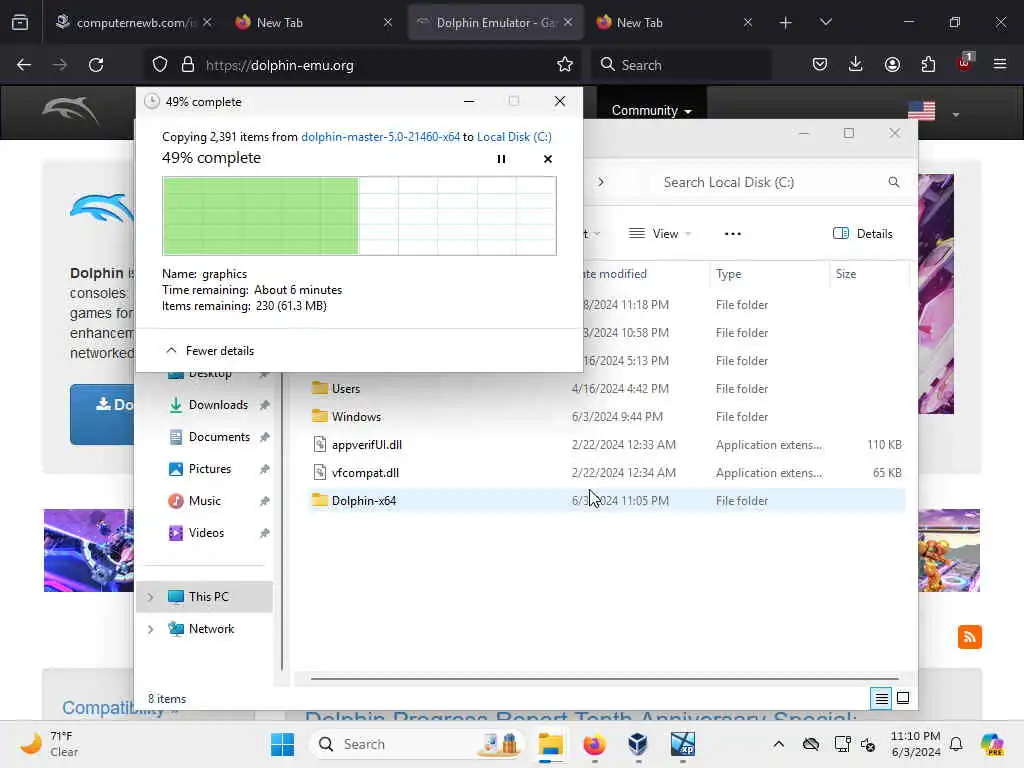Screen dimensions: 1024x768
Task: Select the appverifUI.dll file
Action: pyautogui.click(x=366, y=445)
